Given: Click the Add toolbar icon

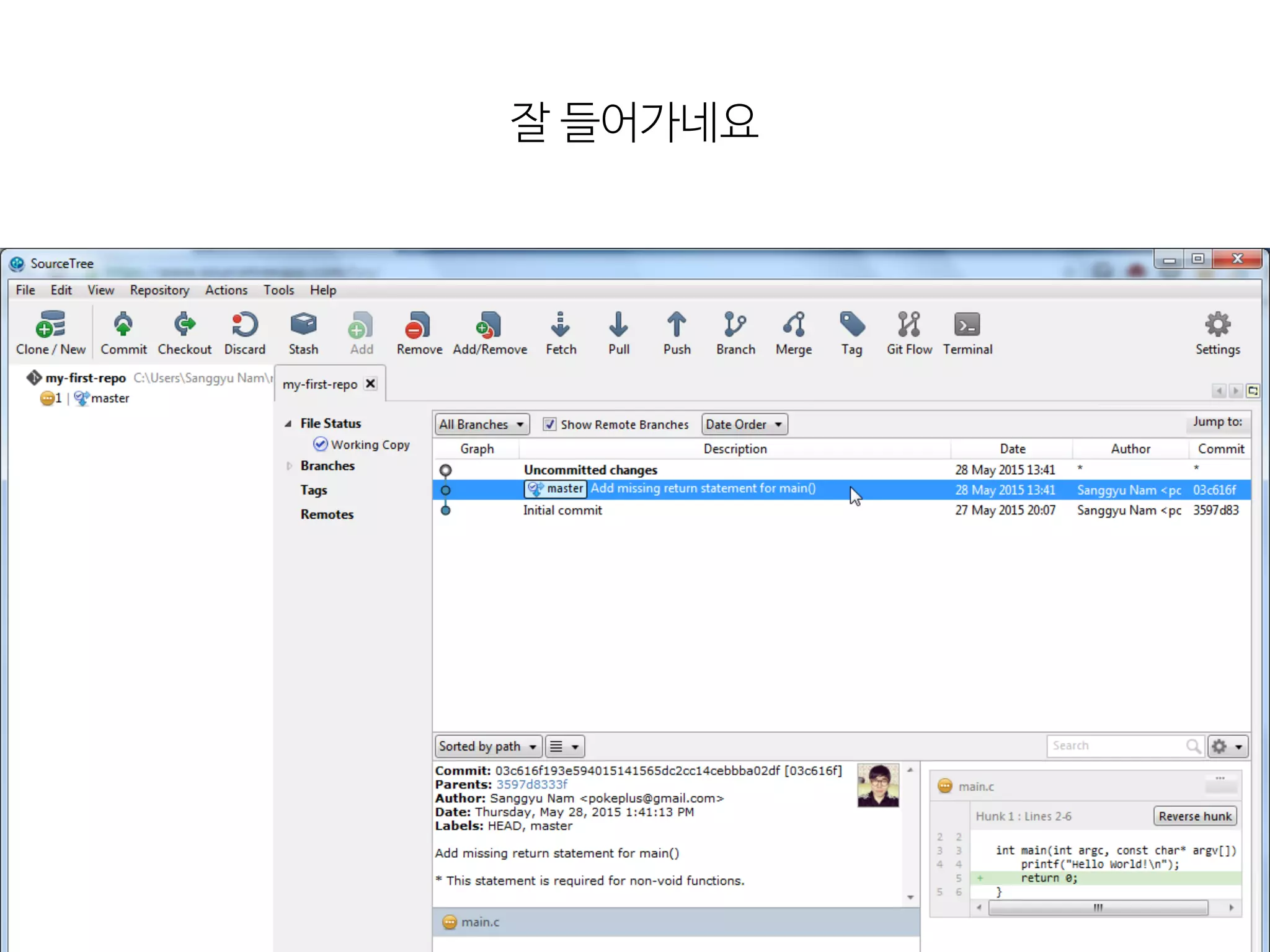Looking at the screenshot, I should pos(362,333).
